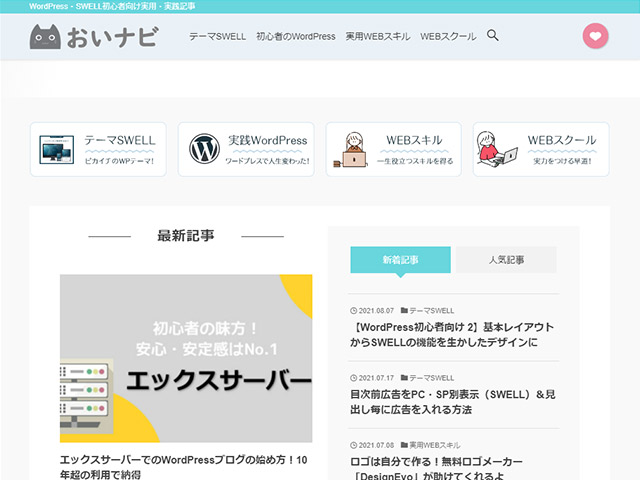Click the pink heart button
The image size is (640, 480).
click(595, 36)
